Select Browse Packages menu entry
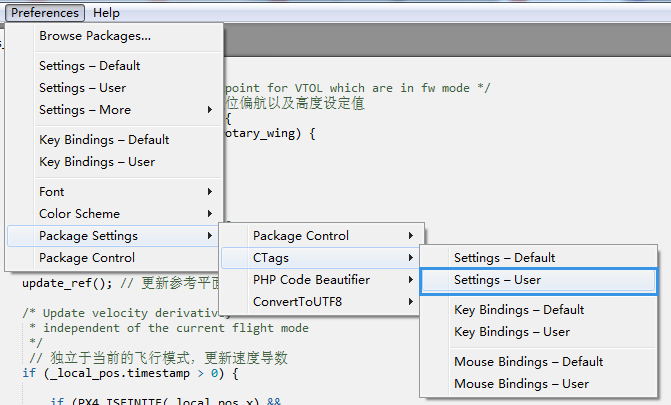This screenshot has width=671, height=405. (x=95, y=36)
